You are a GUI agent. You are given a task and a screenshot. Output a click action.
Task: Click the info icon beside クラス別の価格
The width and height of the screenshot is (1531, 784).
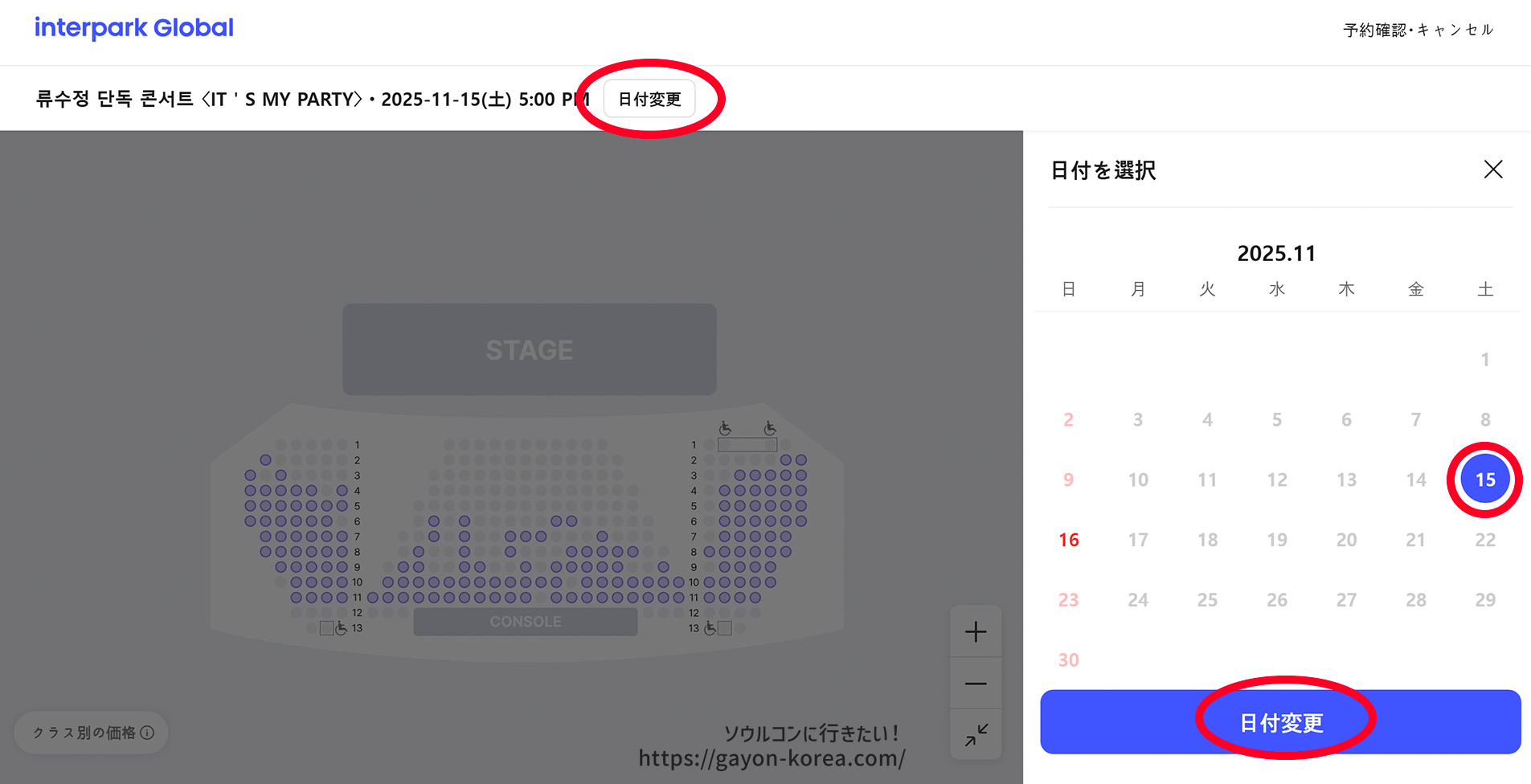(x=147, y=733)
